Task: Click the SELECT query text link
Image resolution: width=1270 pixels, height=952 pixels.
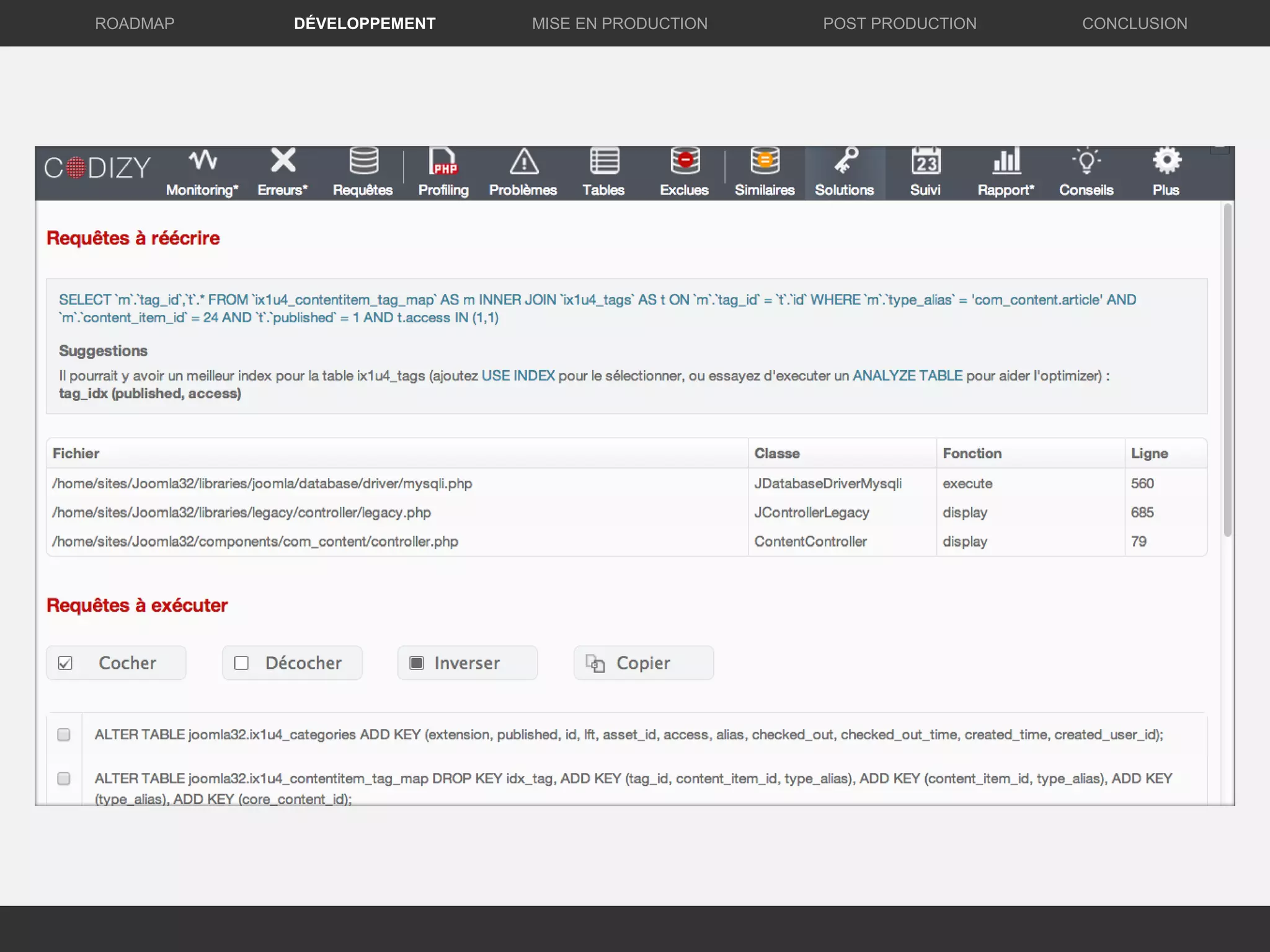Action: click(598, 309)
